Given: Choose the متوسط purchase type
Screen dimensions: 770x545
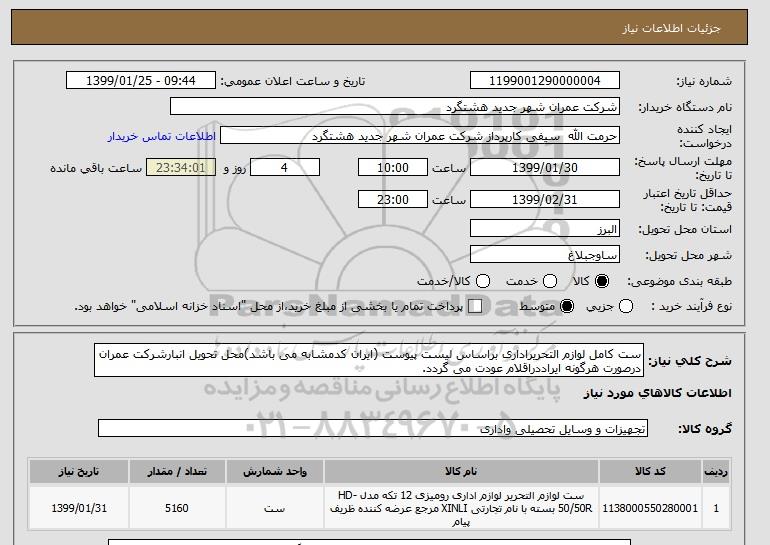Looking at the screenshot, I should click(x=567, y=306).
